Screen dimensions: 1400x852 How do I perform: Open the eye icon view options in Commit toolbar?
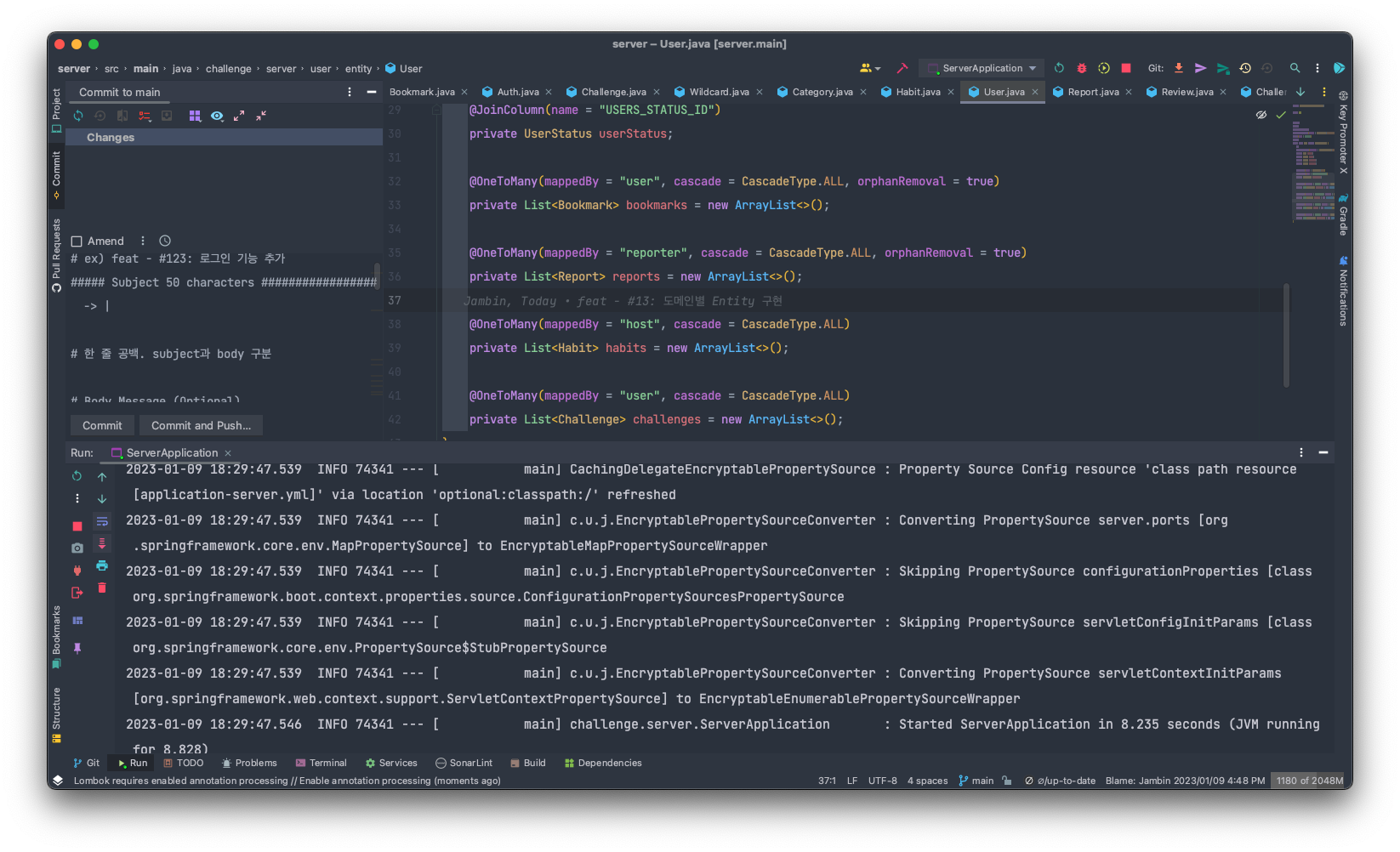(x=217, y=116)
